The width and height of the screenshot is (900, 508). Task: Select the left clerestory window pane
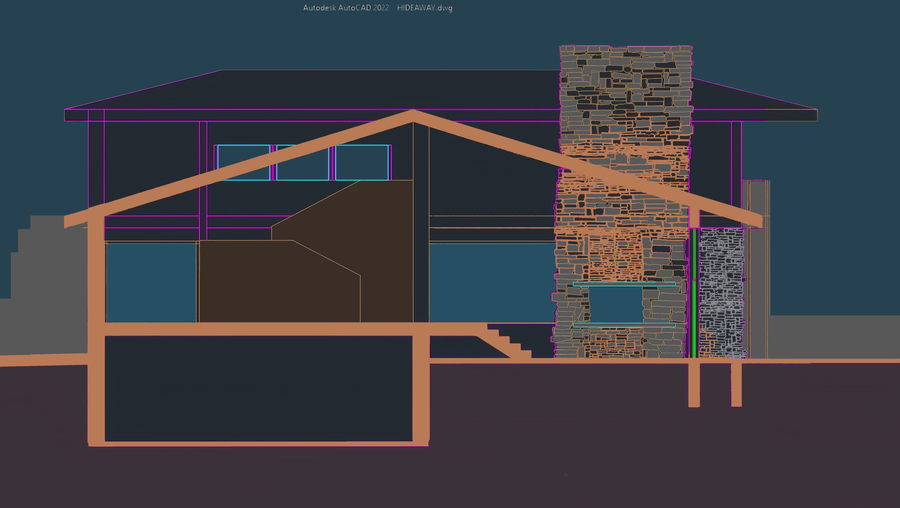(x=243, y=162)
